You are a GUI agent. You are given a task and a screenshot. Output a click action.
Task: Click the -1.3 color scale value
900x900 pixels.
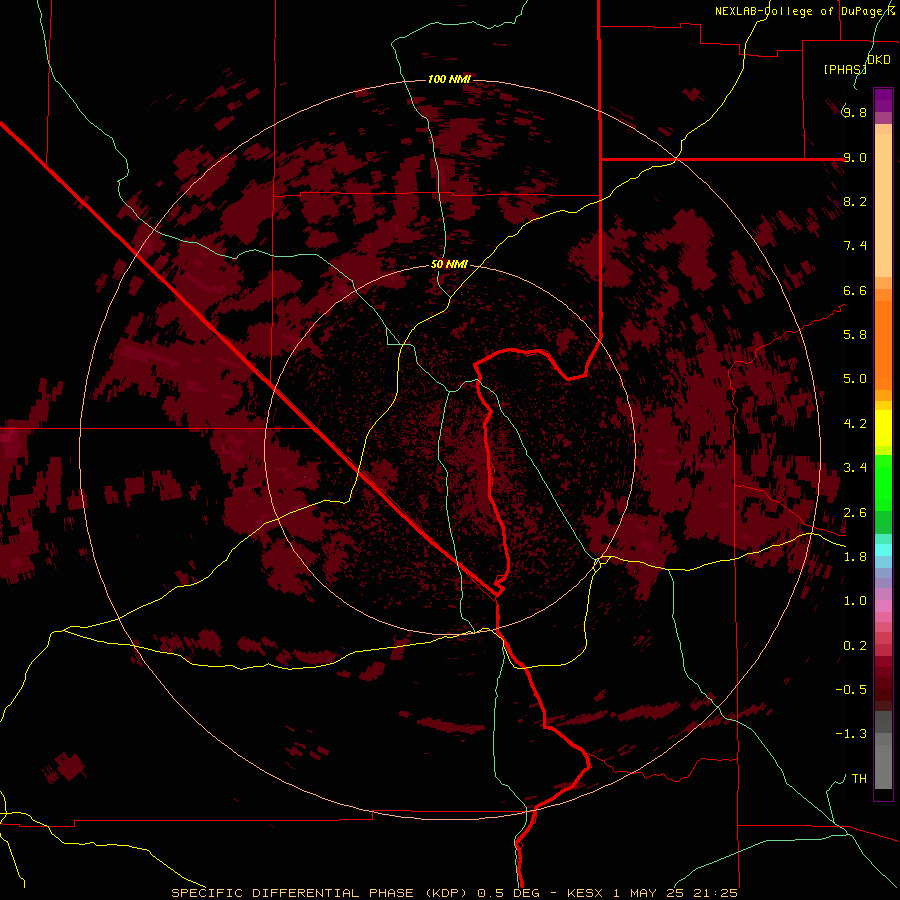pos(851,734)
